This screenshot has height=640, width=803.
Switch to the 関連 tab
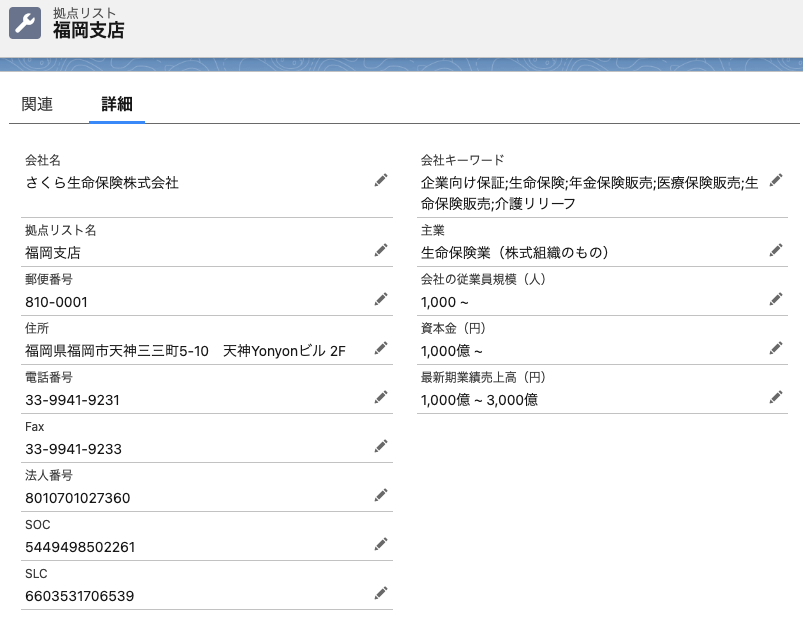pos(37,104)
